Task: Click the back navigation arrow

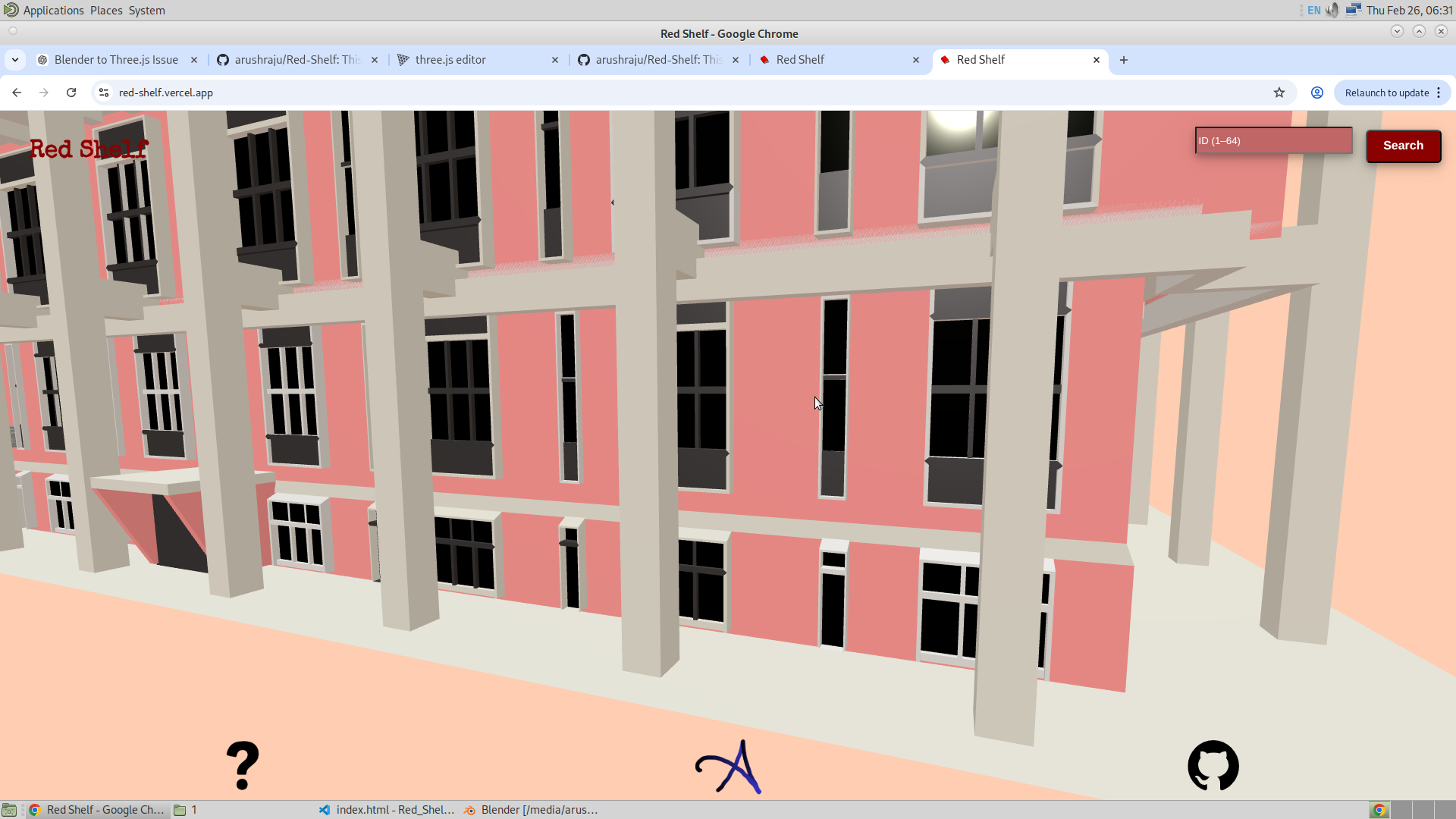Action: (x=17, y=92)
